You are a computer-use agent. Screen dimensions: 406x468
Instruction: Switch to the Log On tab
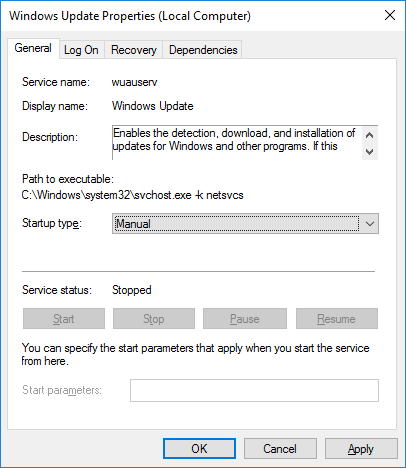click(x=81, y=50)
